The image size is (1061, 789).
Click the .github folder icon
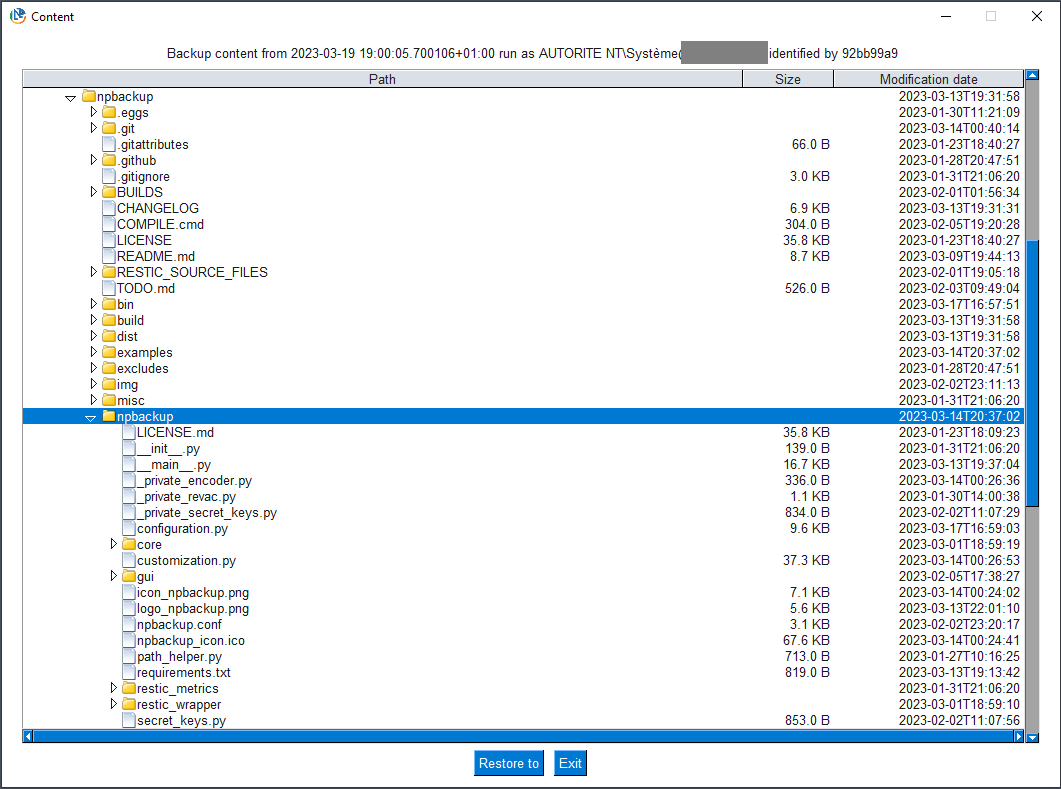tap(109, 160)
